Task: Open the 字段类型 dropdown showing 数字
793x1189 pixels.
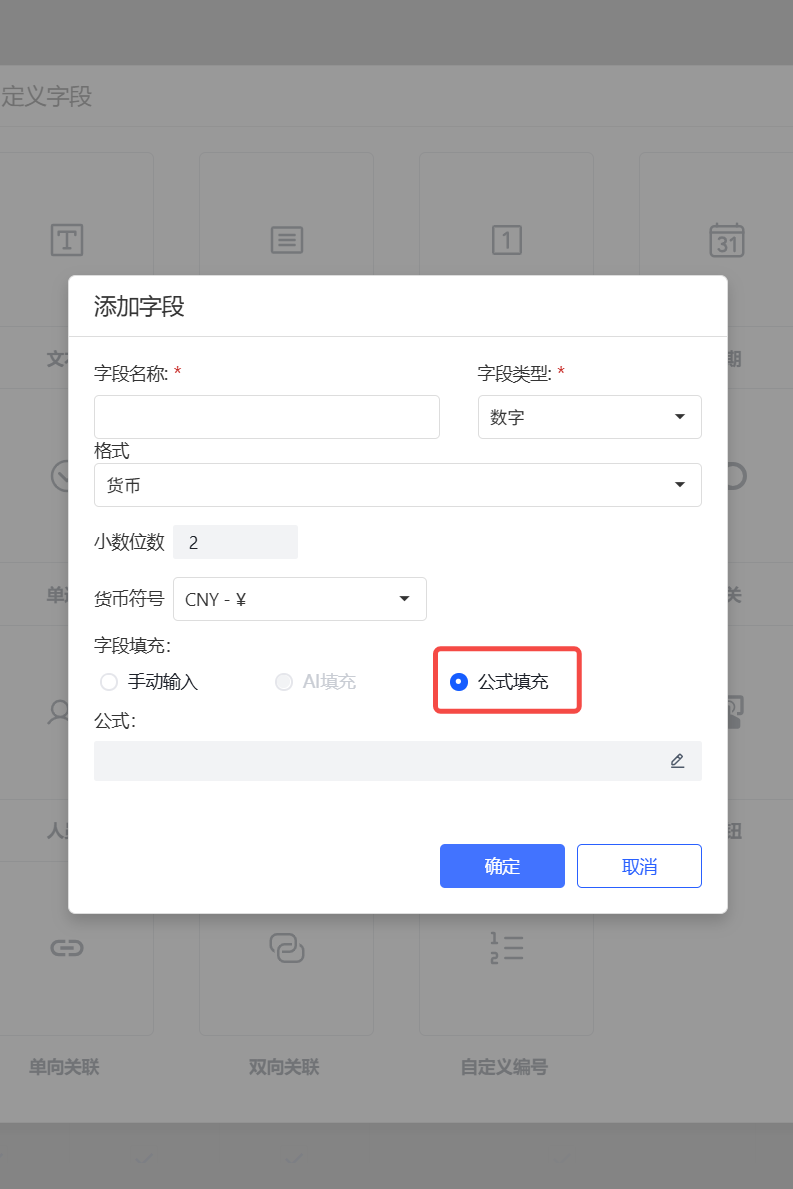Action: [x=590, y=417]
